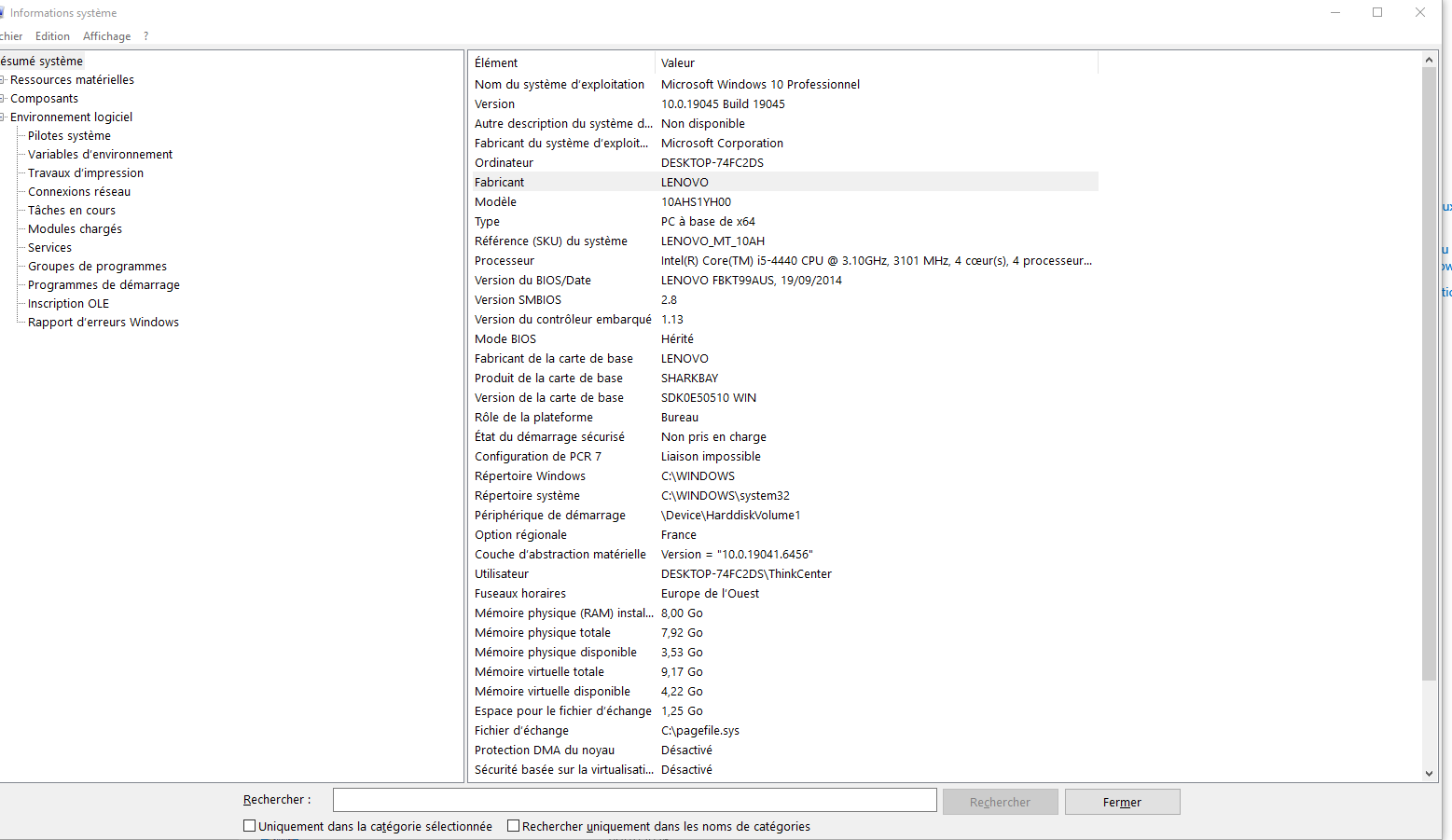Image resolution: width=1452 pixels, height=840 pixels.
Task: Click the Fermer button
Action: coord(1122,802)
